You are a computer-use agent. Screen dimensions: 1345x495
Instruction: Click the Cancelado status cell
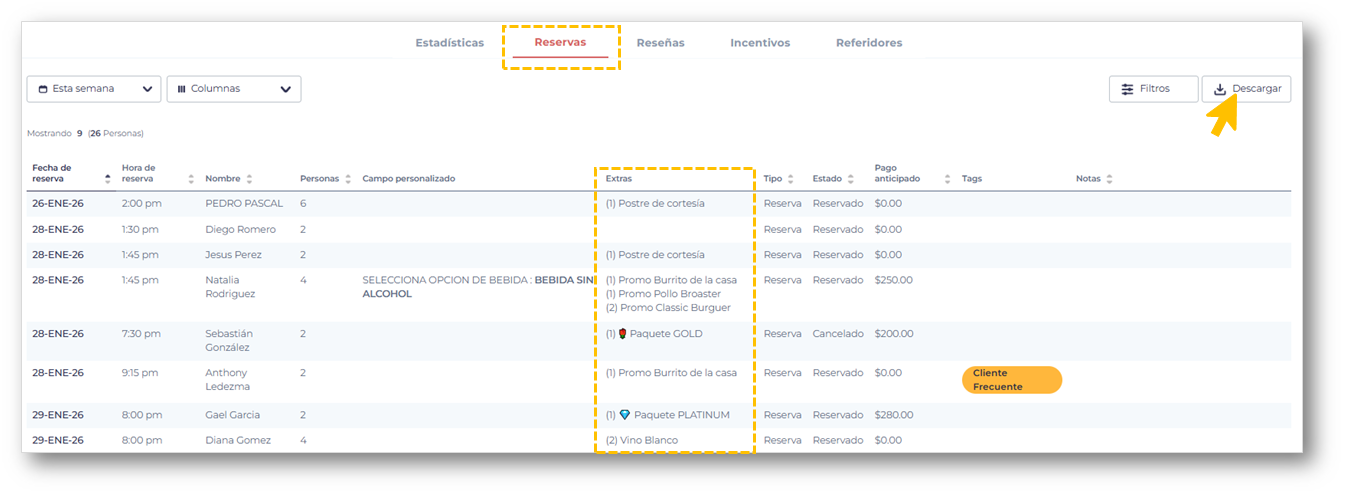[x=838, y=333]
